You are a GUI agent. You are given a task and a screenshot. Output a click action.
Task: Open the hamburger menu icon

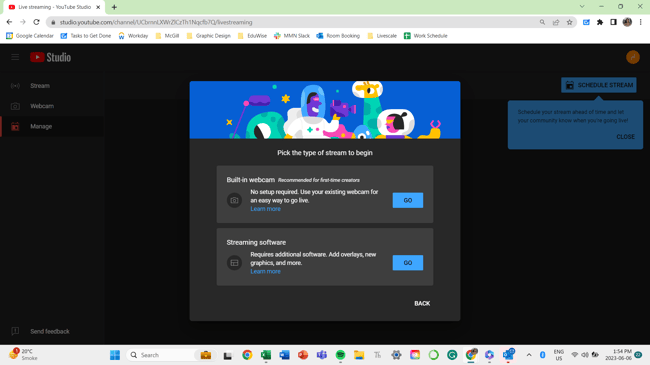pos(15,57)
